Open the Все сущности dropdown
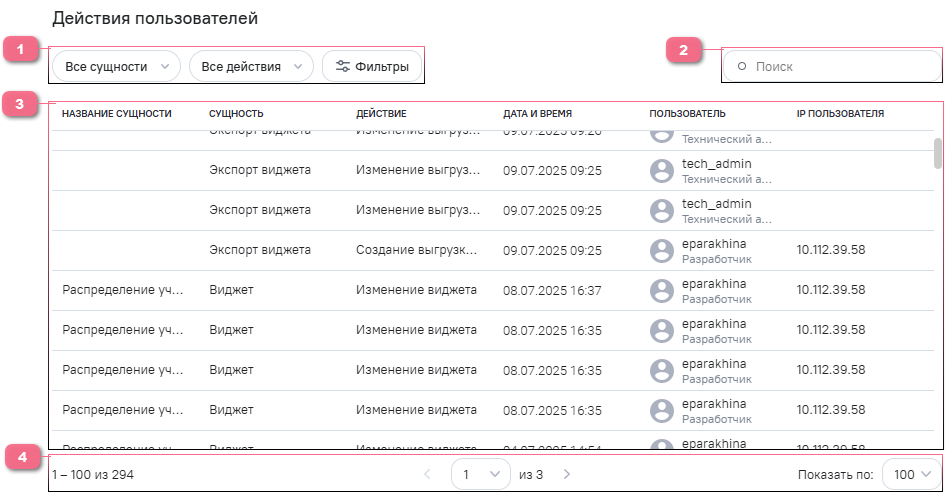Viewport: 947px width, 494px height. pos(116,67)
